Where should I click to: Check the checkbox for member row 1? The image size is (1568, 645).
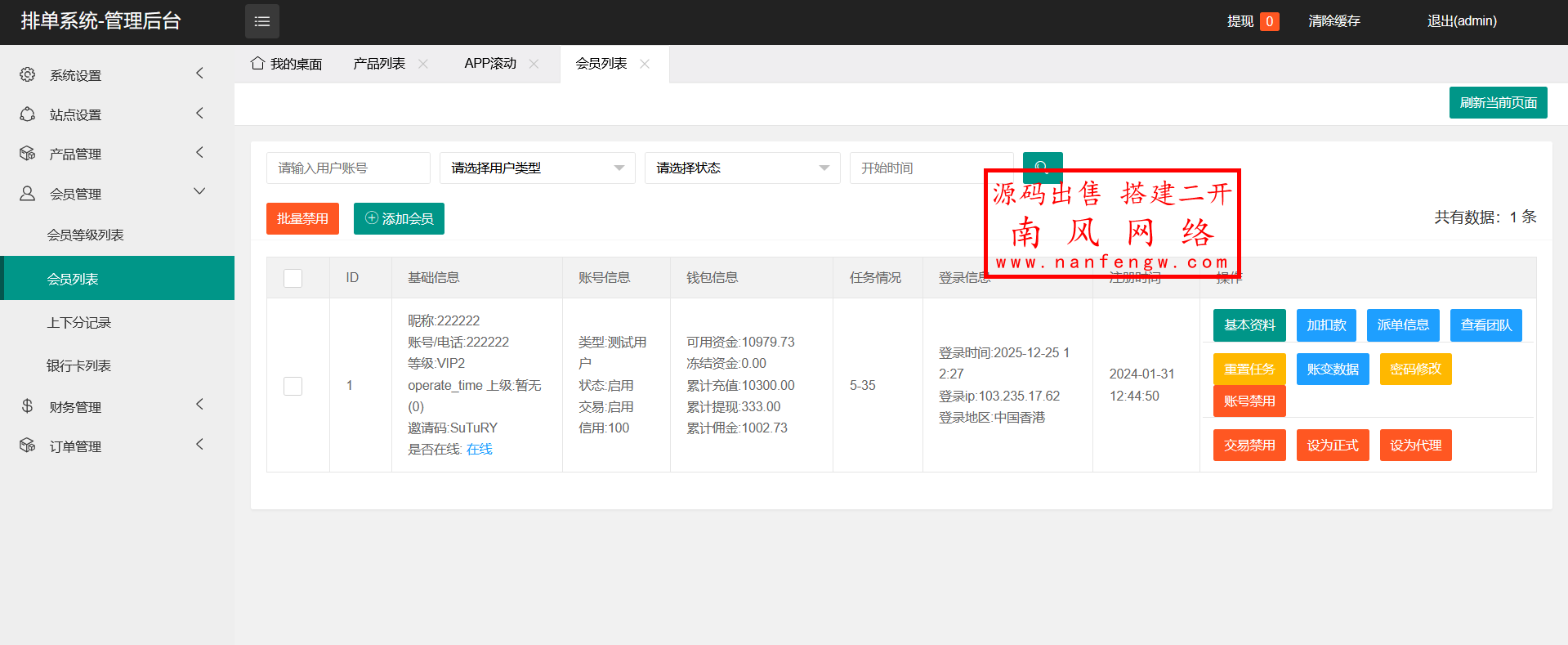(x=293, y=386)
